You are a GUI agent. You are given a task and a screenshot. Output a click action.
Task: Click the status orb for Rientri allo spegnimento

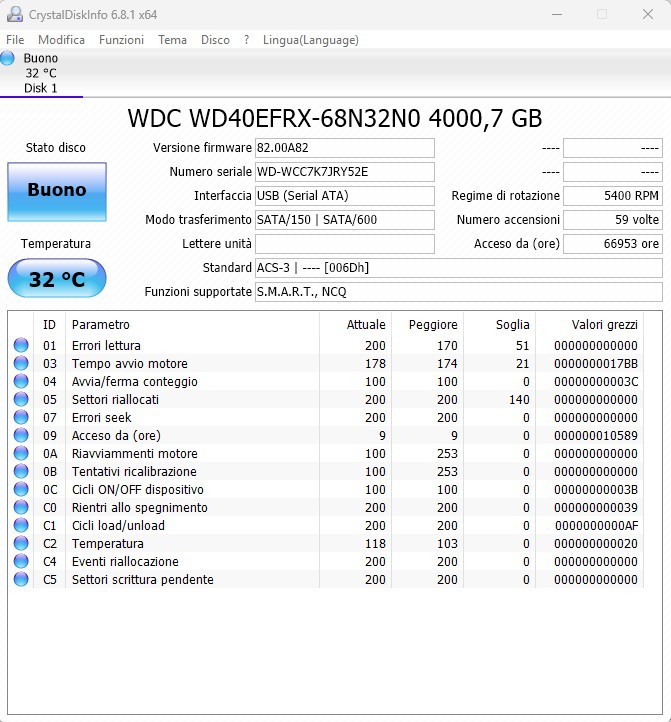point(21,507)
